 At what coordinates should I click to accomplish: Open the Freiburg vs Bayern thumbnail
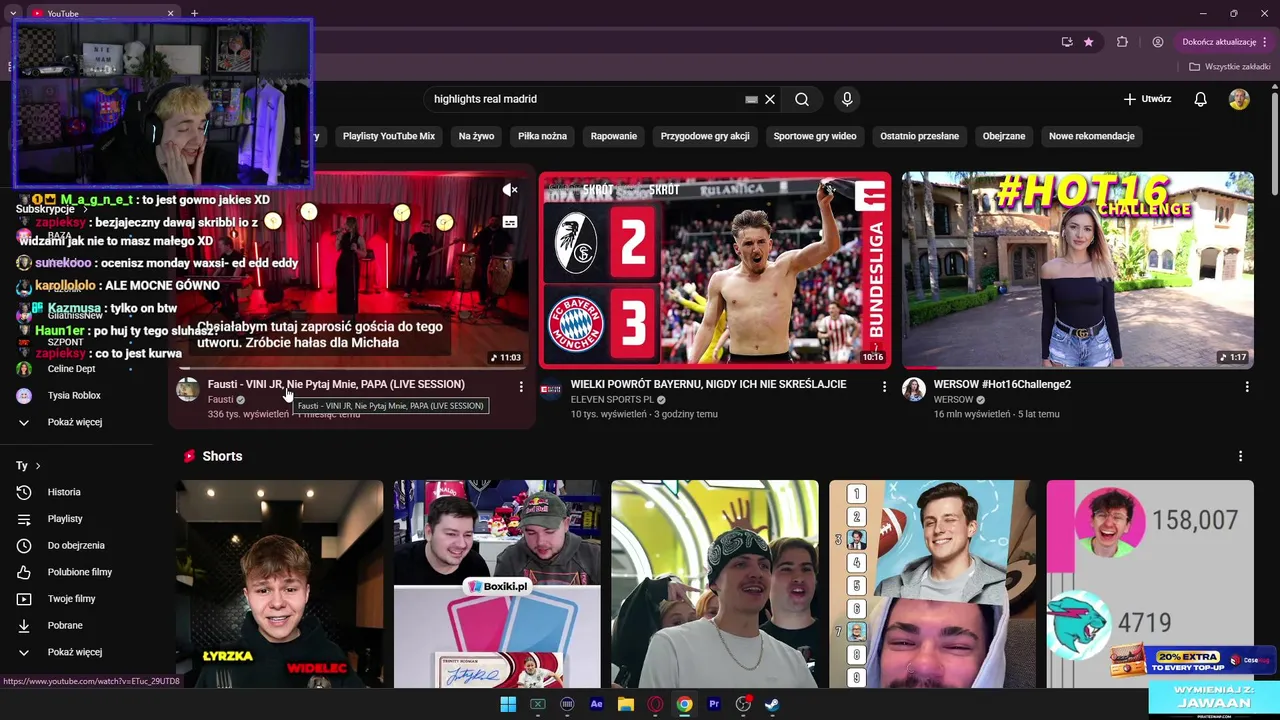[x=715, y=270]
